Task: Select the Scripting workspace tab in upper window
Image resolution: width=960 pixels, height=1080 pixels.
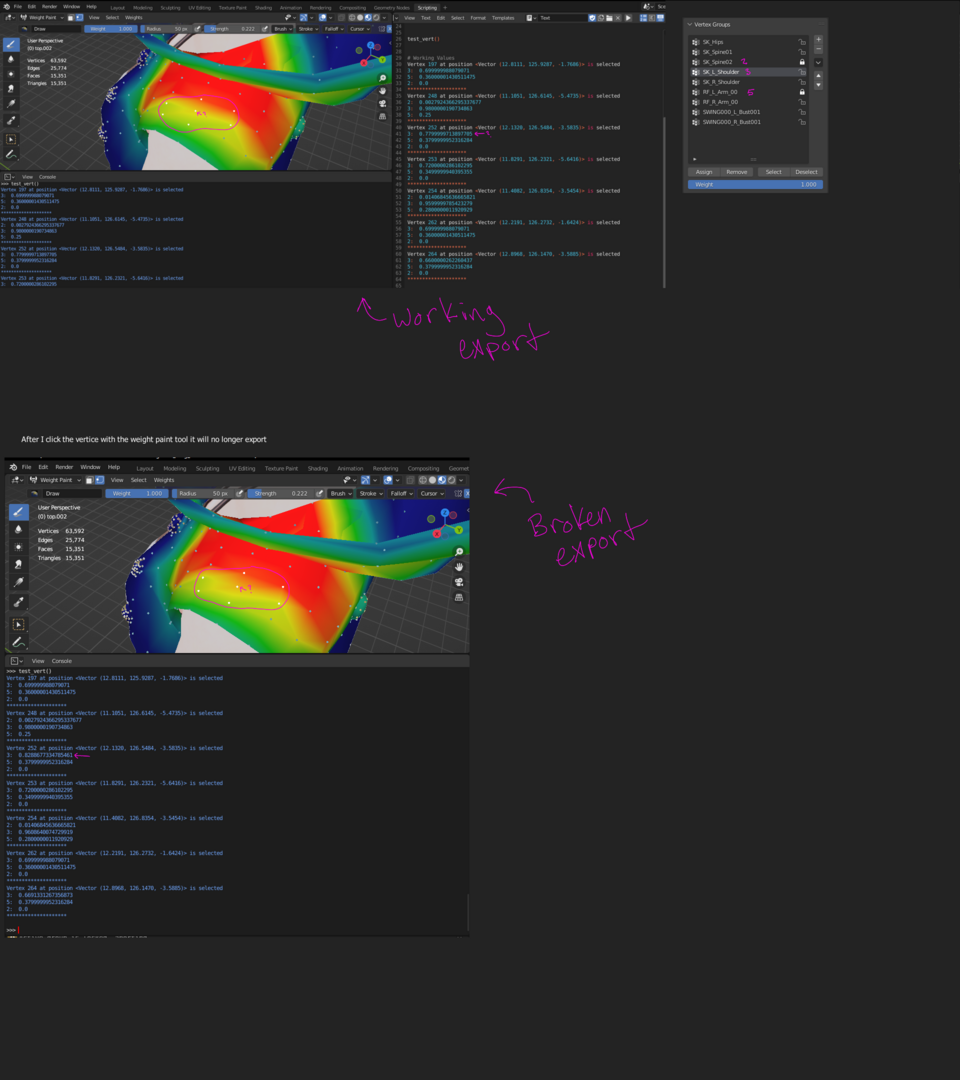Action: tap(427, 8)
